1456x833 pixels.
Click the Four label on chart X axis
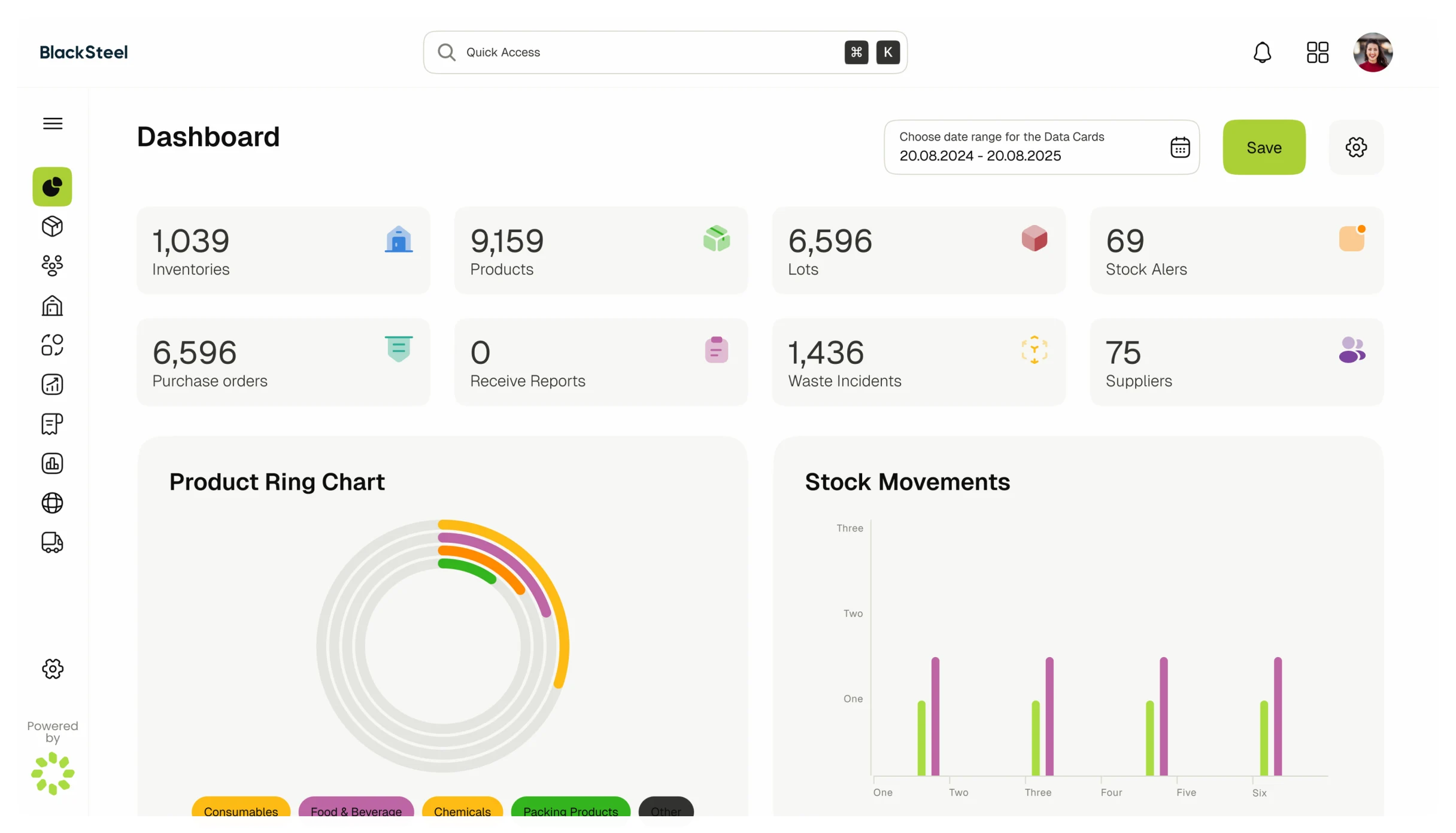(x=1111, y=792)
